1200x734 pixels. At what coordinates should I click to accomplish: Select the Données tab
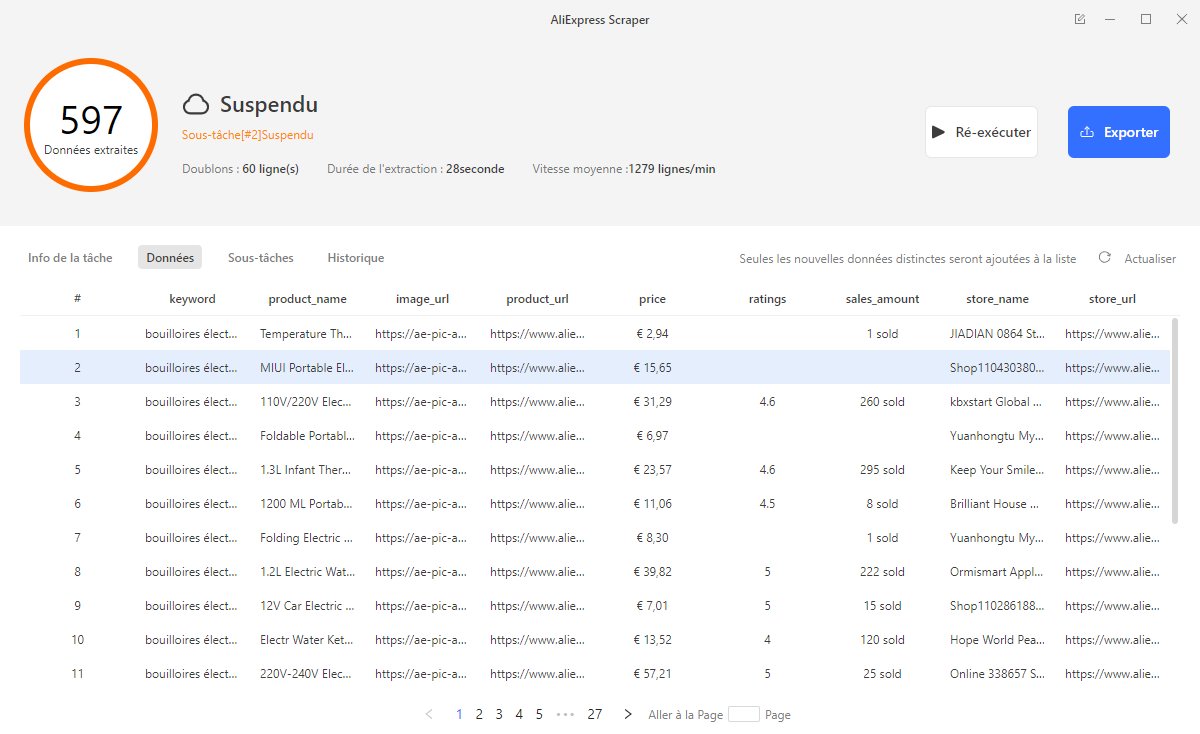tap(170, 258)
